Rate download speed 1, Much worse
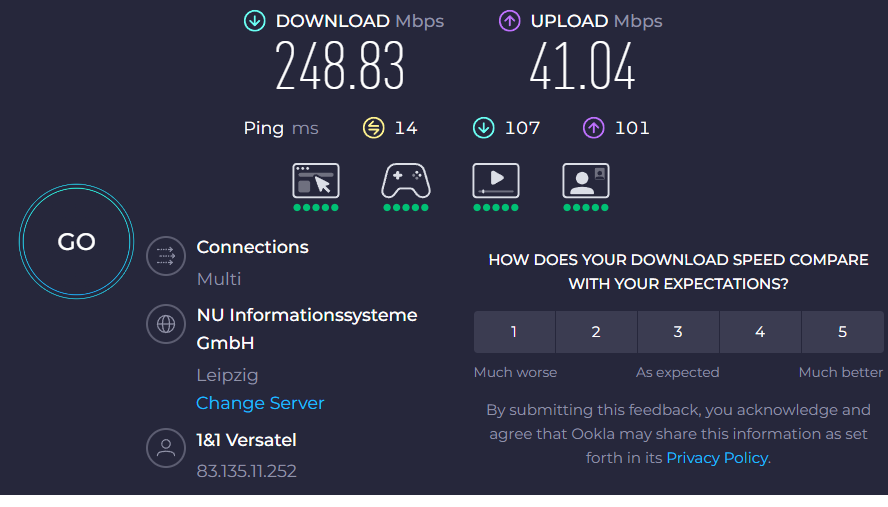The height and width of the screenshot is (507, 888). tap(514, 332)
